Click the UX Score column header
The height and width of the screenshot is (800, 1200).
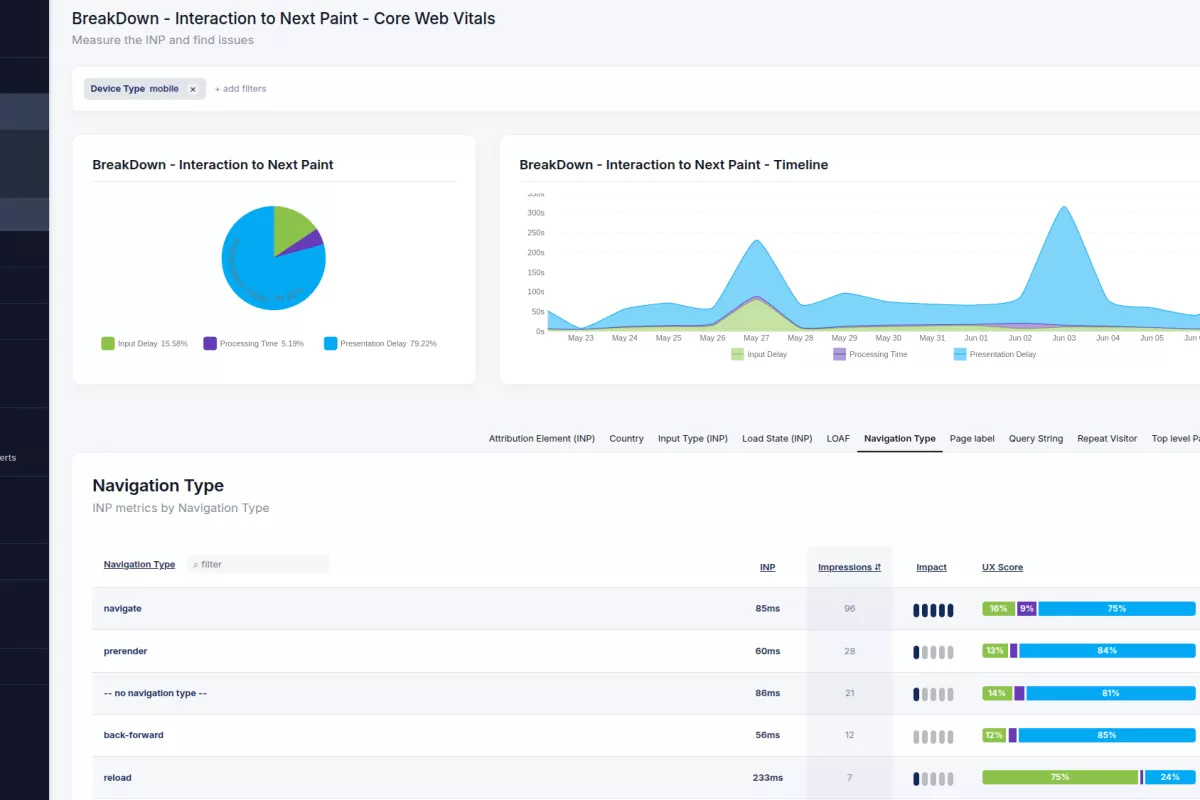1002,567
